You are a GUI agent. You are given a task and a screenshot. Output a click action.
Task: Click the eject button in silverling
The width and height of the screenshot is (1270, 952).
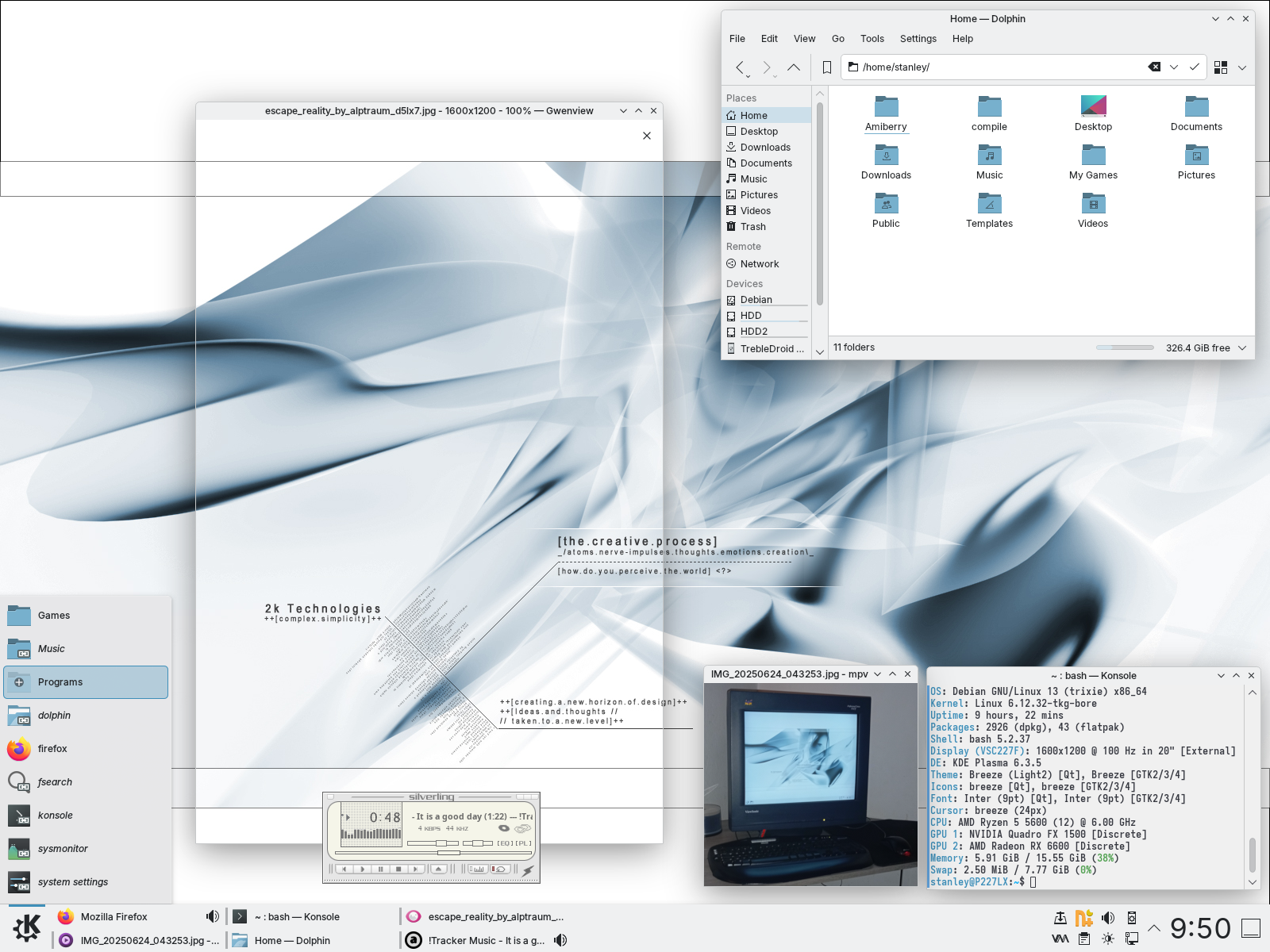438,869
